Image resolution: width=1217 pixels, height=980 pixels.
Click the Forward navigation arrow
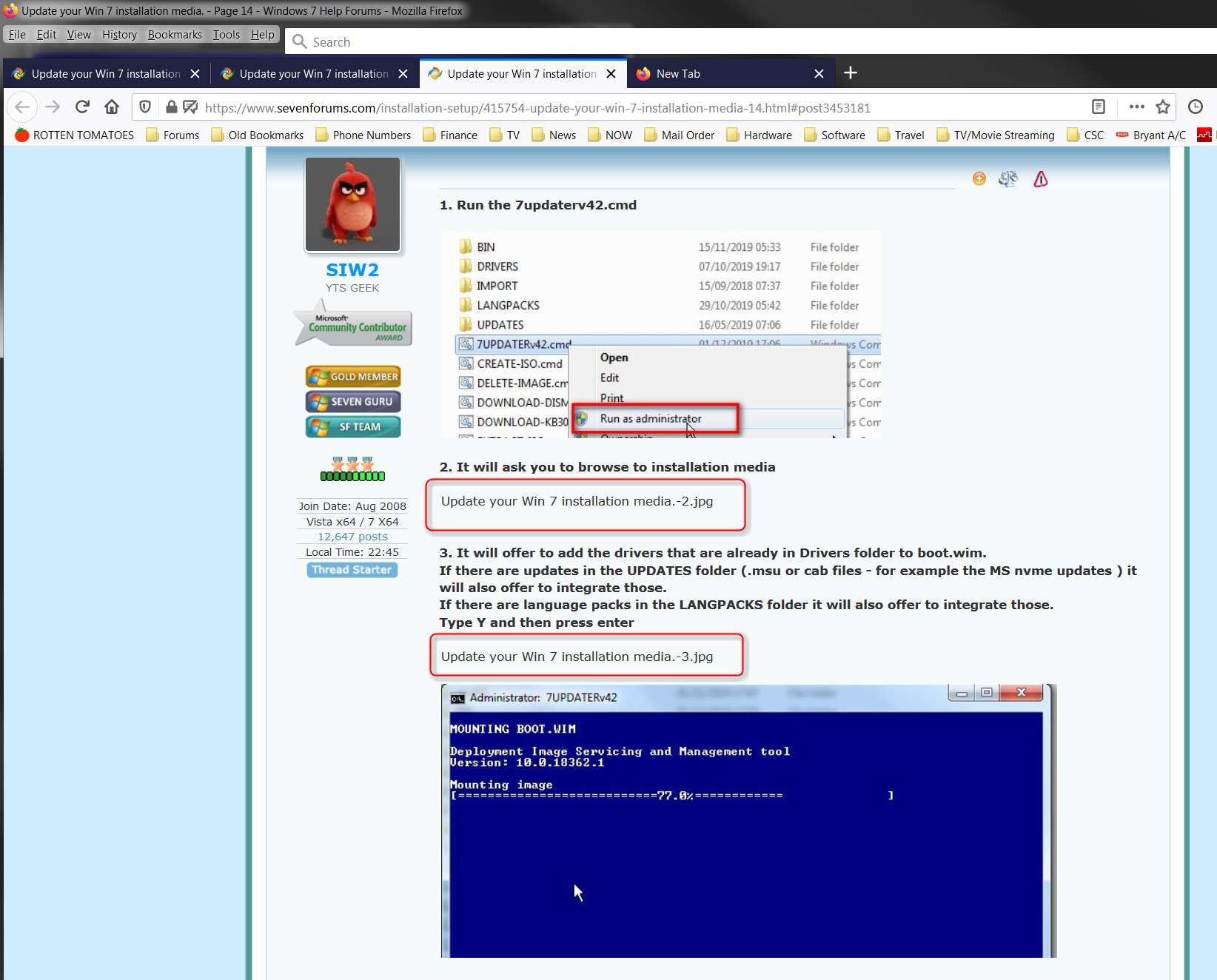pos(53,107)
